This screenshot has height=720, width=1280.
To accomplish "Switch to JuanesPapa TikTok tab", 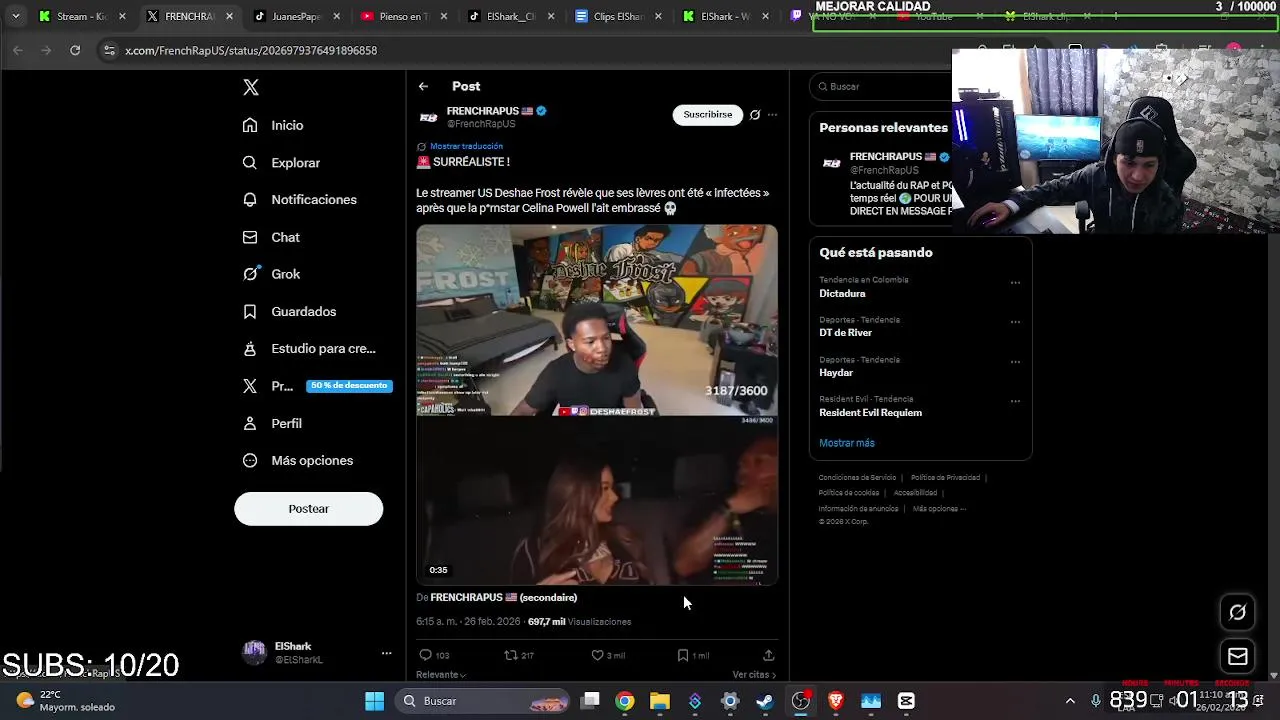I will [x=297, y=16].
